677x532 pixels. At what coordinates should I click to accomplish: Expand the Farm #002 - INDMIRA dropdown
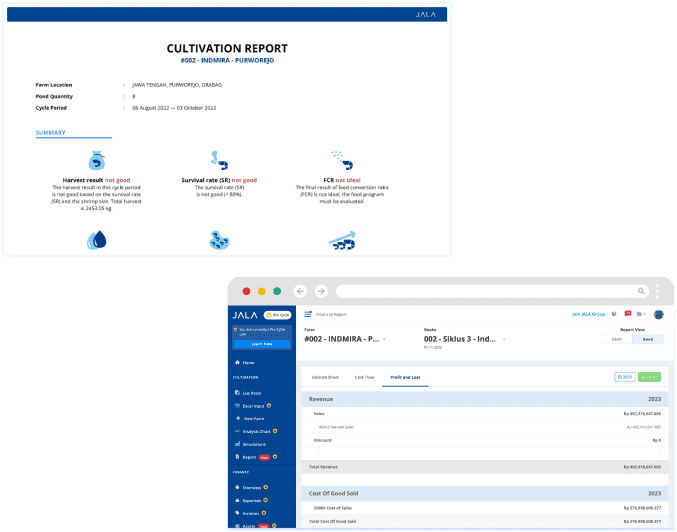click(x=384, y=339)
